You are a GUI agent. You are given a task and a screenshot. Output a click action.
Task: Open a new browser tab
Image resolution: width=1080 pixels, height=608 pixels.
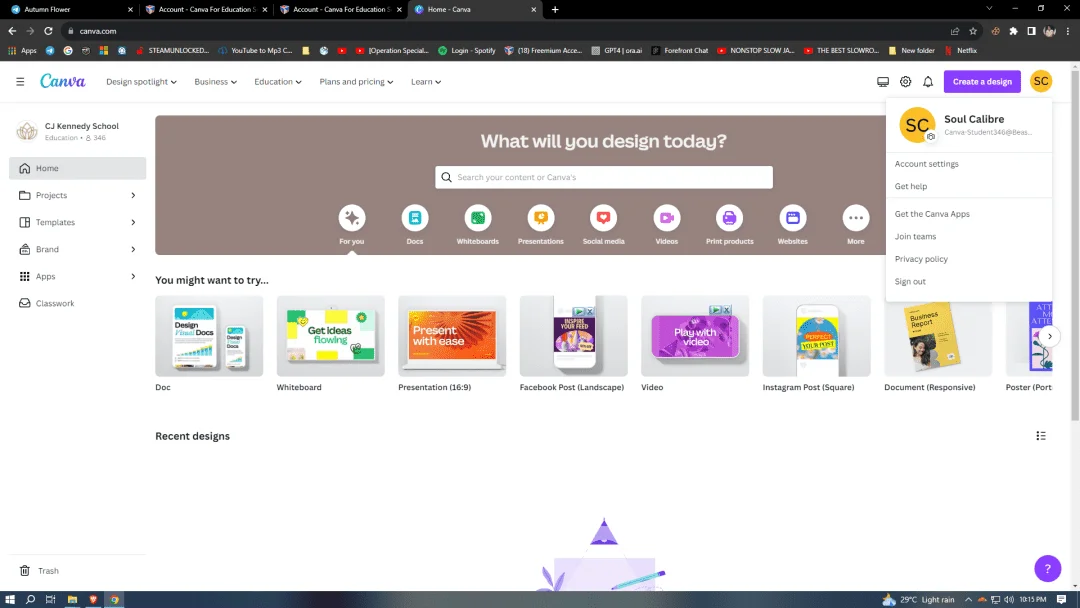pyautogui.click(x=555, y=10)
